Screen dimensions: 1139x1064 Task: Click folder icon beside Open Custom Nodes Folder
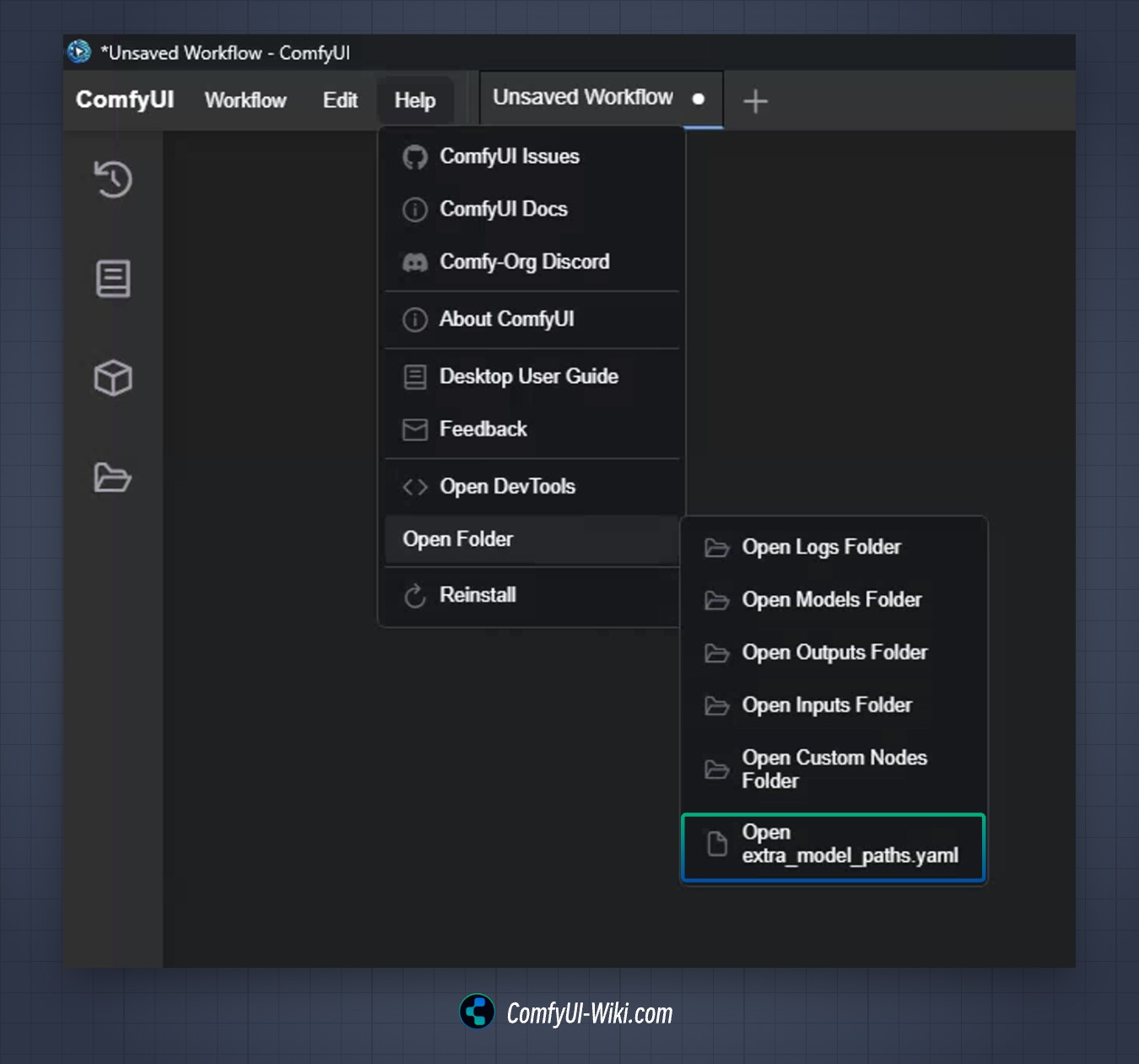717,770
